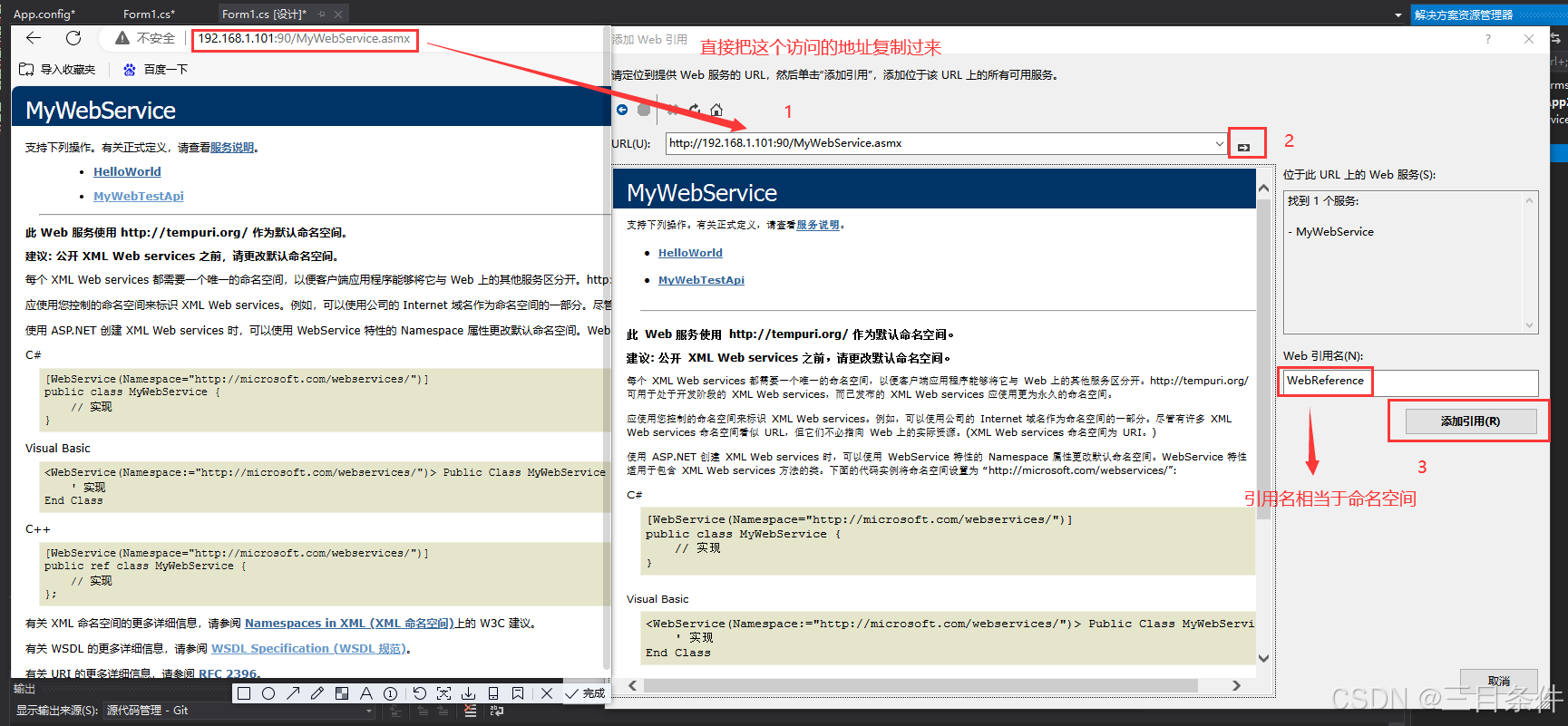Click MyWebTestApi link in the browser page
Screen dimensions: 1568x726
[139, 197]
